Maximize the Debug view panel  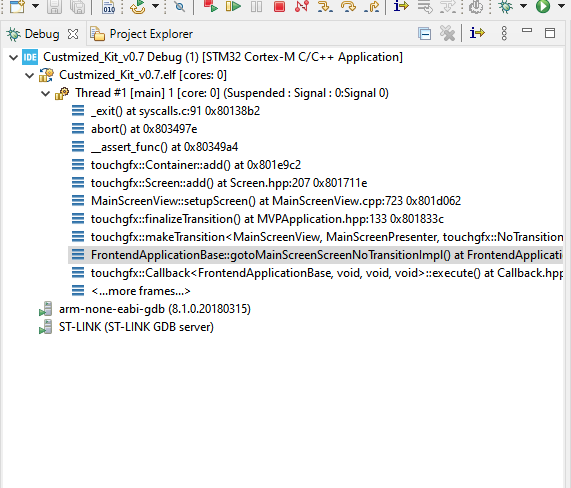pyautogui.click(x=550, y=33)
